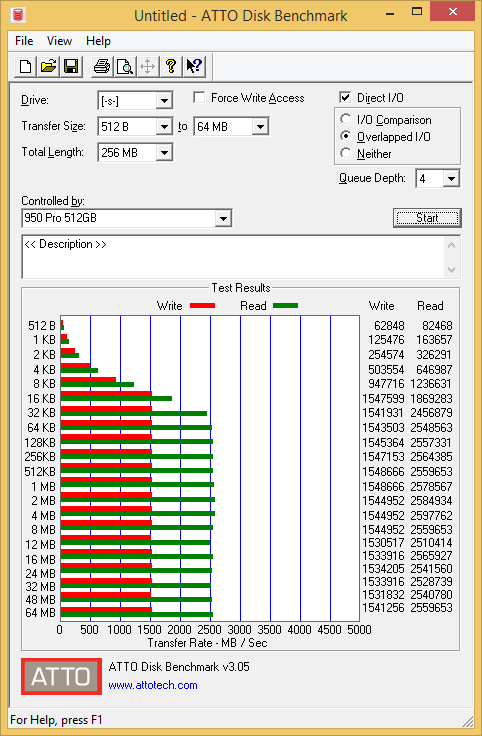Select the I/O Comparison radio button
This screenshot has height=736, width=482.
click(345, 119)
